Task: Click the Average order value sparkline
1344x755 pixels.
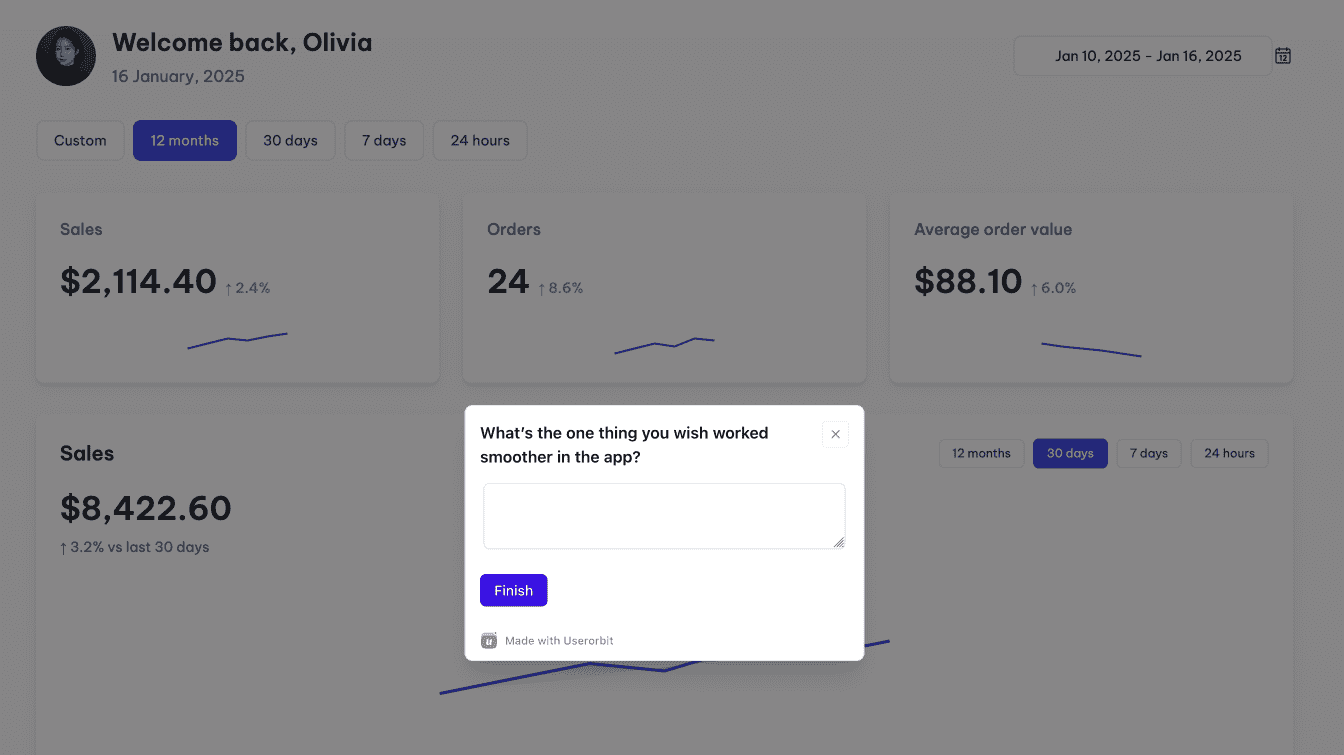Action: click(x=1091, y=350)
